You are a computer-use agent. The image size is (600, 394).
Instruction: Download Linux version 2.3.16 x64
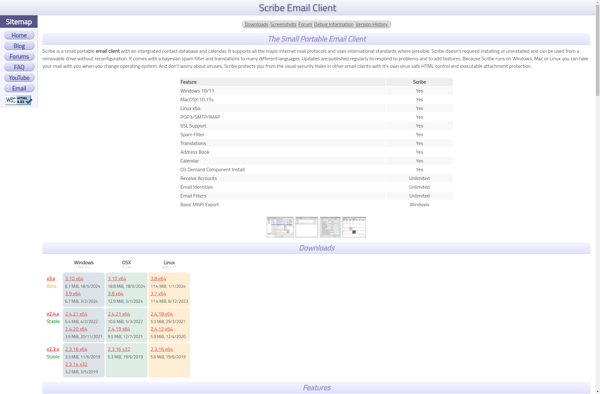[162, 349]
